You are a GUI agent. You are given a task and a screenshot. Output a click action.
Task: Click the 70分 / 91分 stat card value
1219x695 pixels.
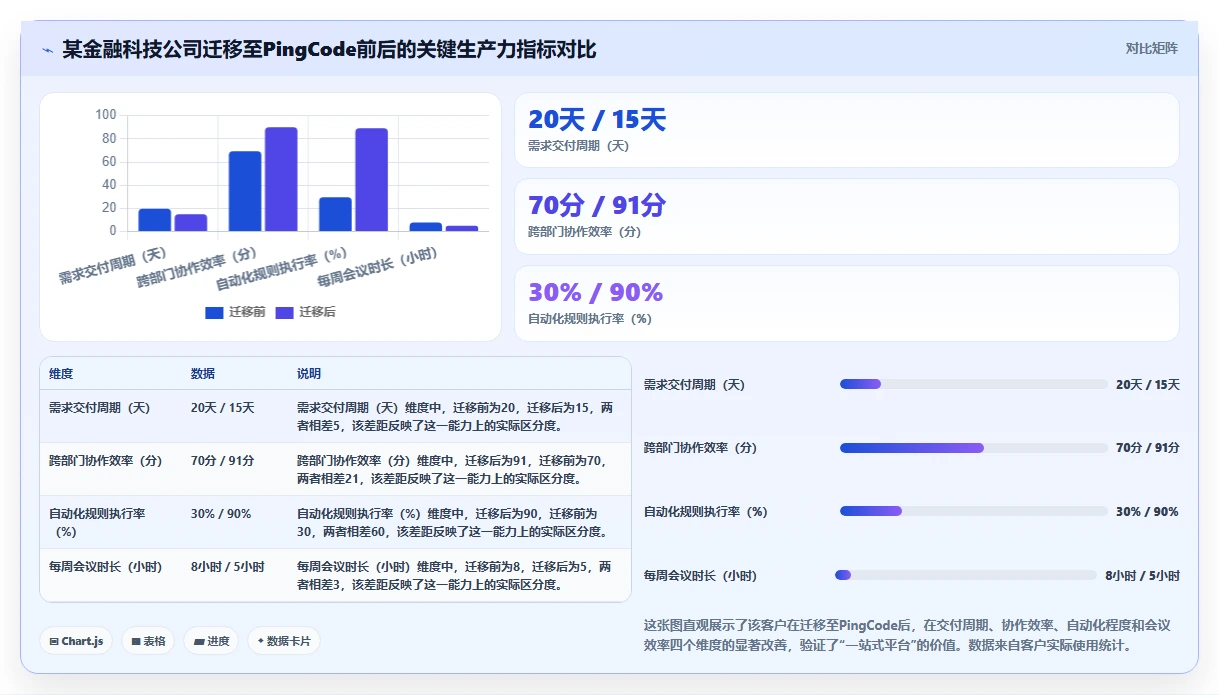(597, 206)
